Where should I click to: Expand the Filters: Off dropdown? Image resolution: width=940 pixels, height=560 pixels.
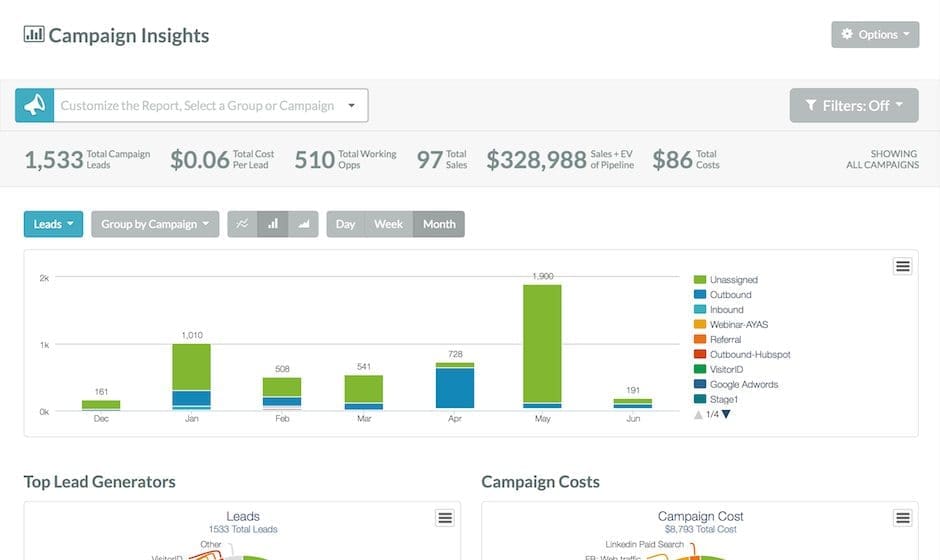point(854,105)
